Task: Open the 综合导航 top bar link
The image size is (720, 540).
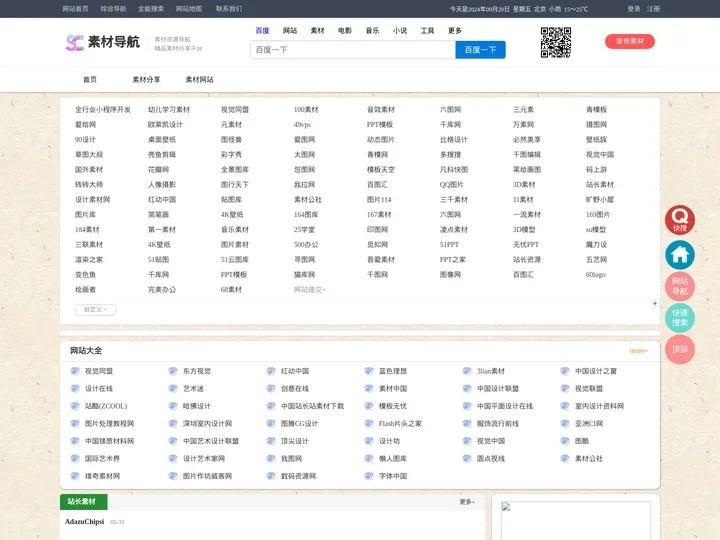Action: point(113,9)
